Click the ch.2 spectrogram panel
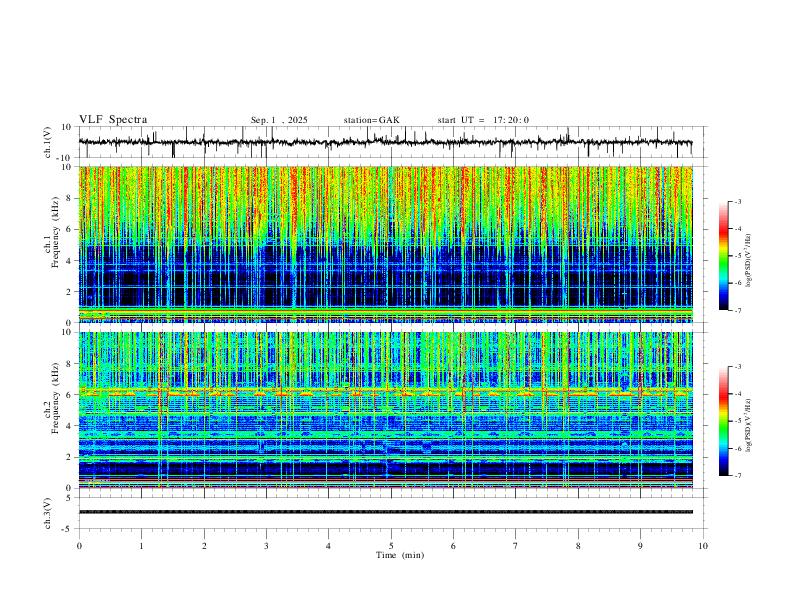This screenshot has height=612, width=792. pyautogui.click(x=386, y=410)
